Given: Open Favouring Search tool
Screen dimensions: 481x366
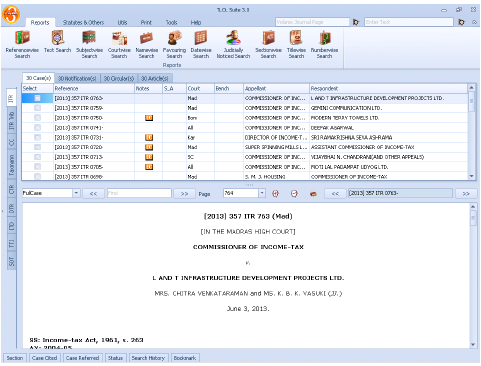Looking at the screenshot, I should [x=174, y=44].
